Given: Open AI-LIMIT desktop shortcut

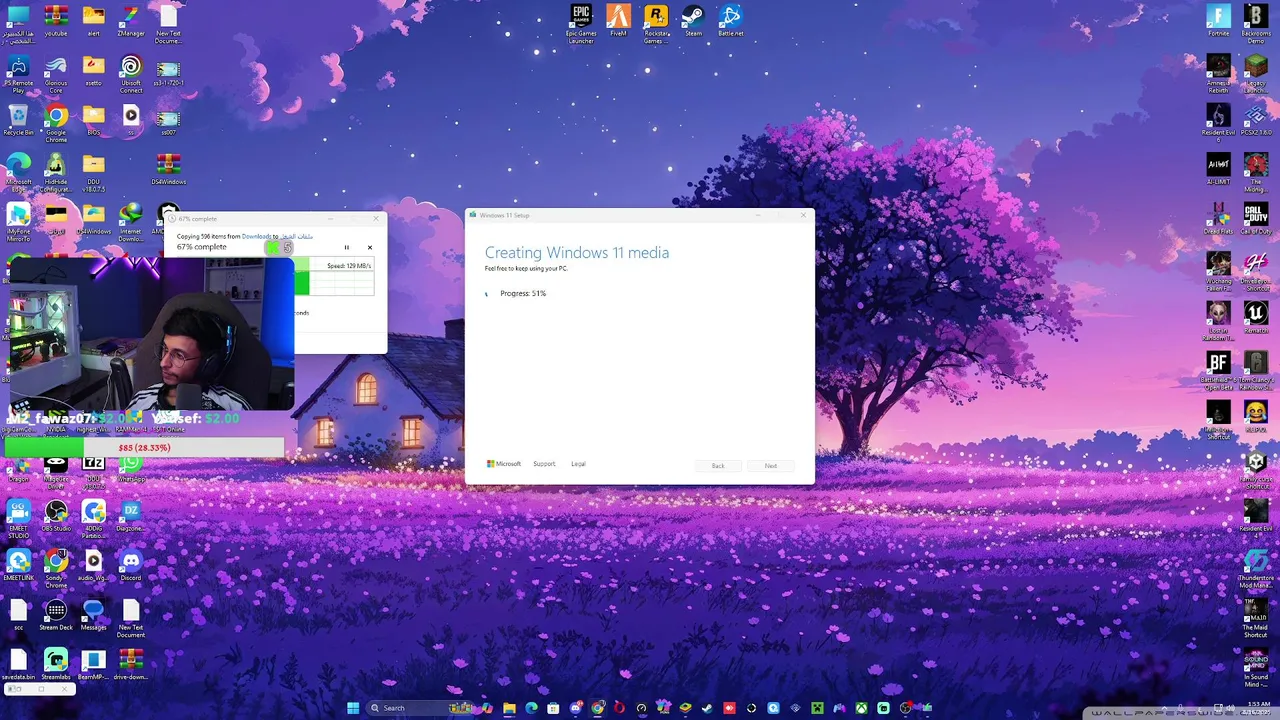Looking at the screenshot, I should pos(1218,170).
